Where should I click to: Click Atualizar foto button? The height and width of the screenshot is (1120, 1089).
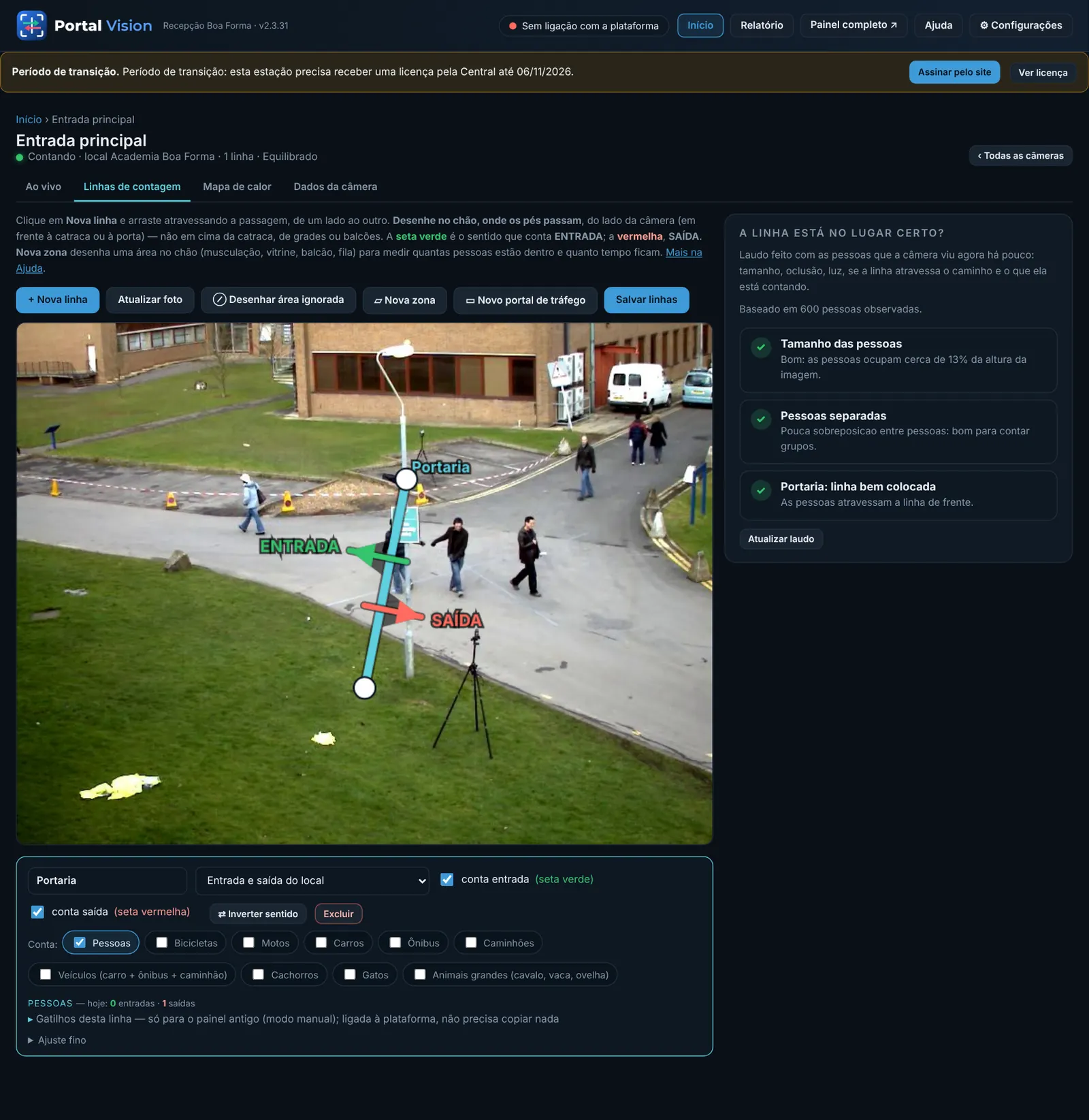pyautogui.click(x=150, y=300)
